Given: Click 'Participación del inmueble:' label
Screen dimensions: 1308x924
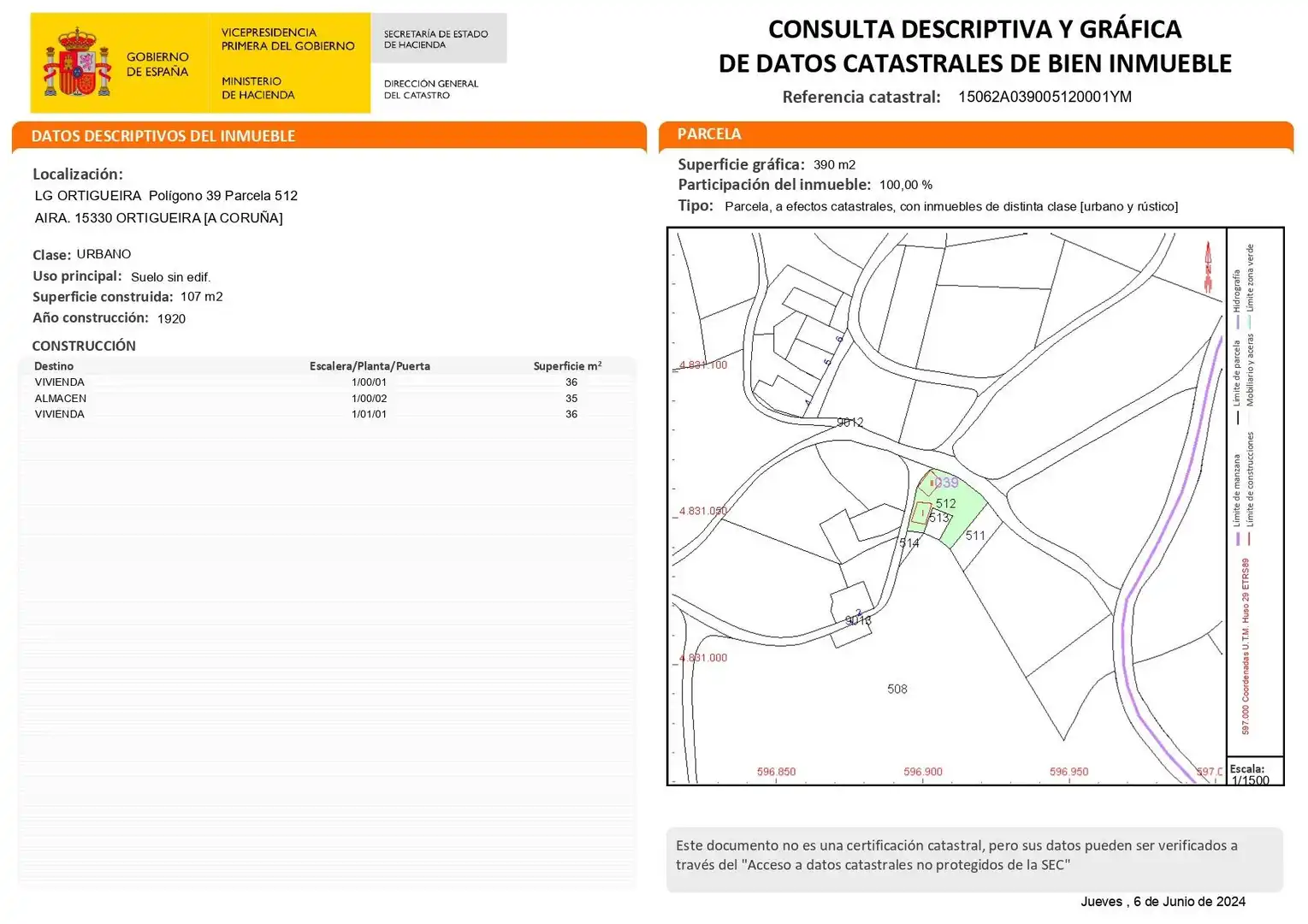Looking at the screenshot, I should click(774, 185).
